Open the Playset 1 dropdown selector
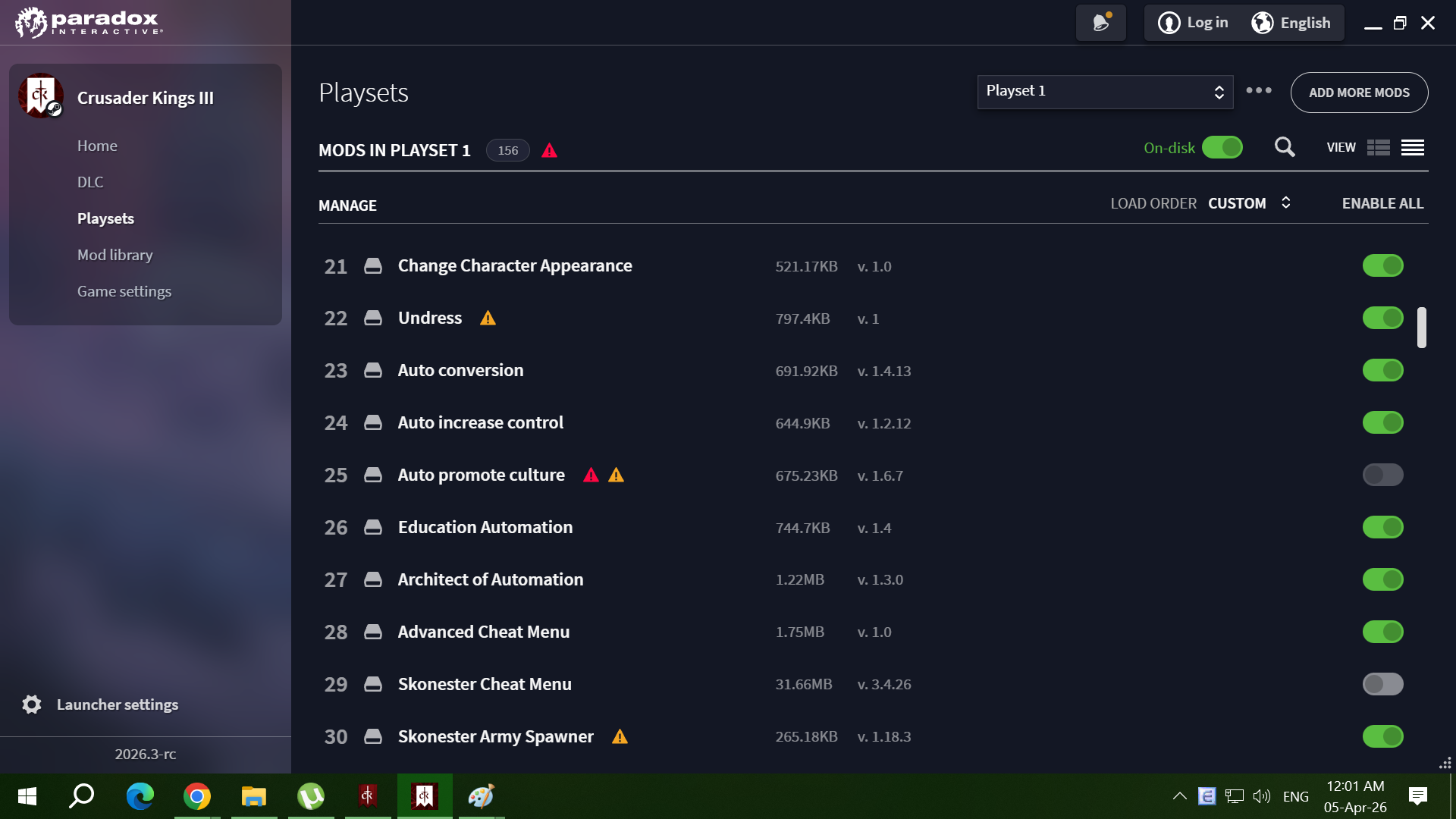This screenshot has height=819, width=1456. (1105, 92)
